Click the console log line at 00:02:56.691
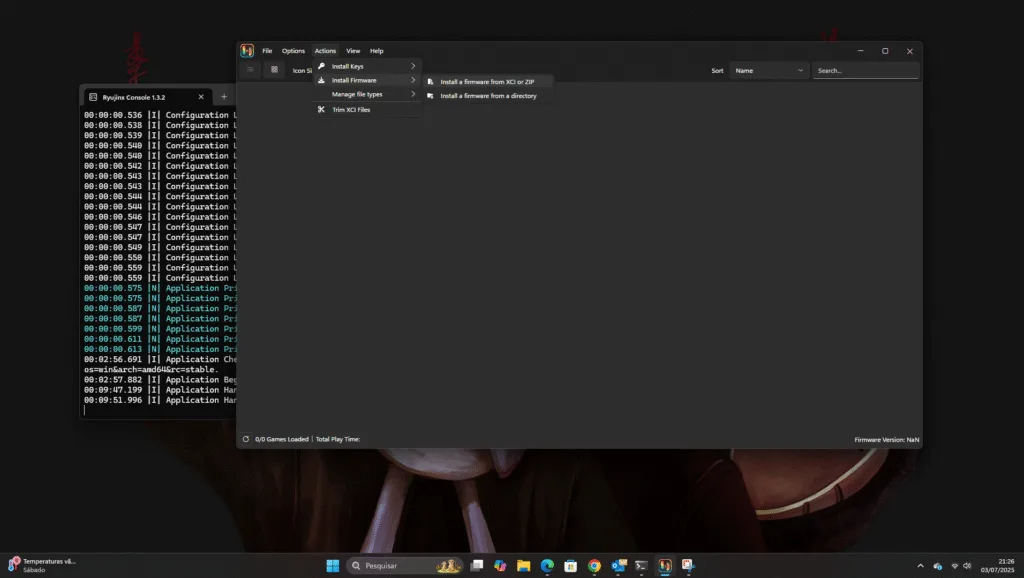 click(160, 360)
